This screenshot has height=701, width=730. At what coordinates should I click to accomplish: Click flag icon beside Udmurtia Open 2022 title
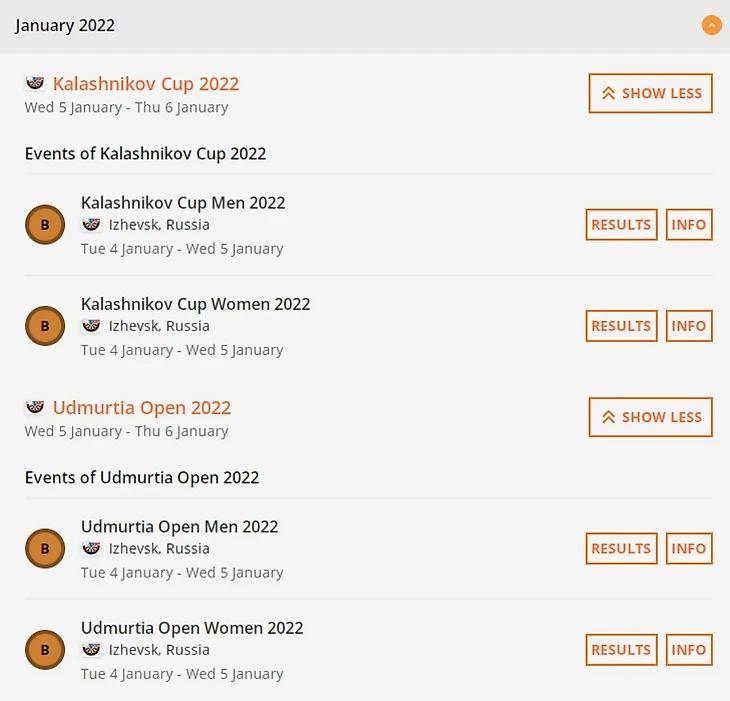coord(35,408)
